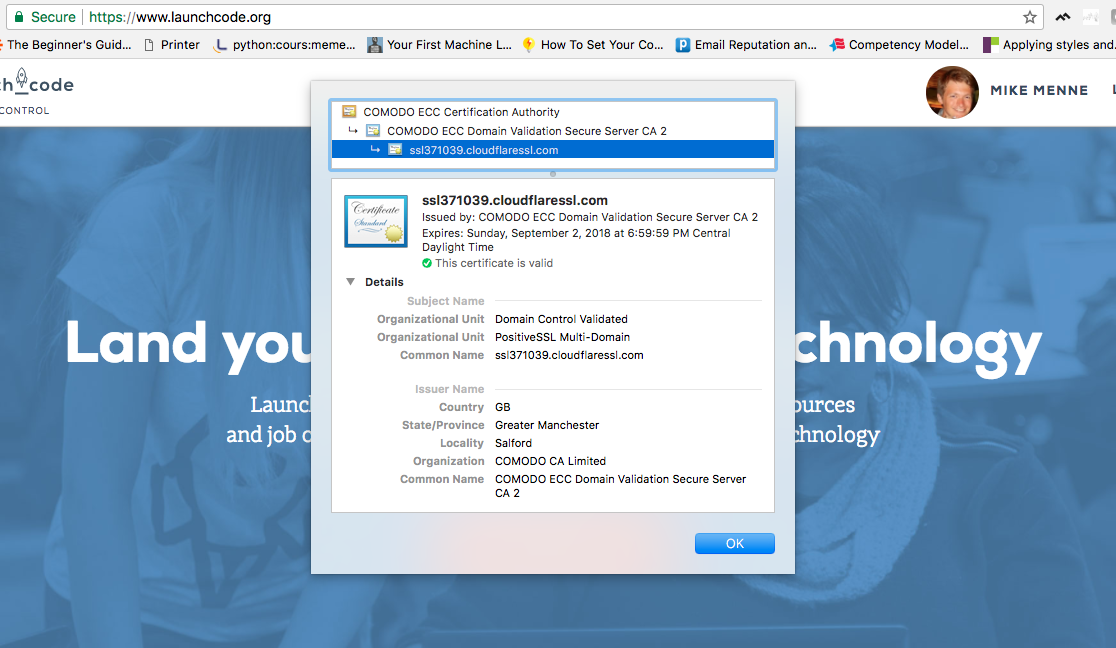This screenshot has height=648, width=1116.
Task: Click 'COMODO CA Limited' organization value
Action: point(550,461)
